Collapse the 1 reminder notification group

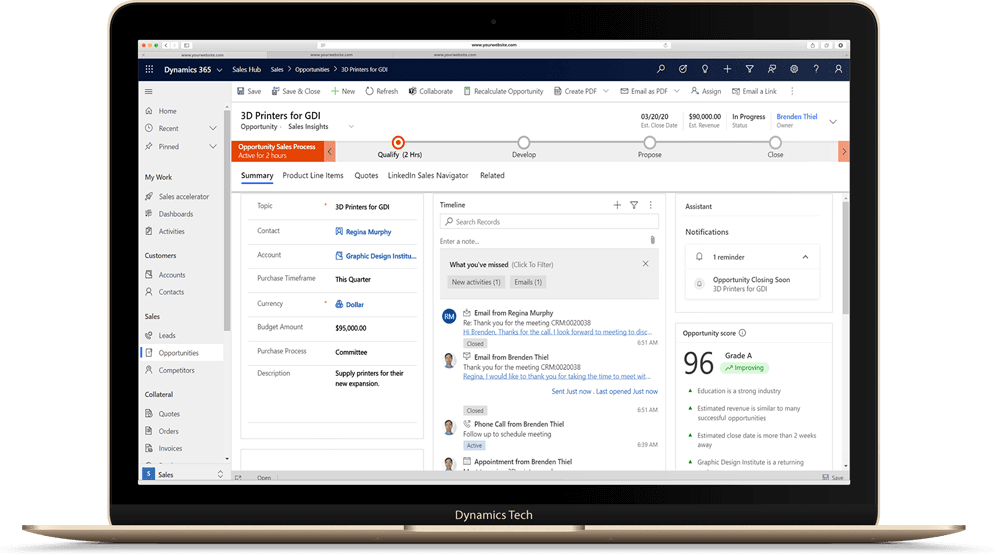[806, 257]
